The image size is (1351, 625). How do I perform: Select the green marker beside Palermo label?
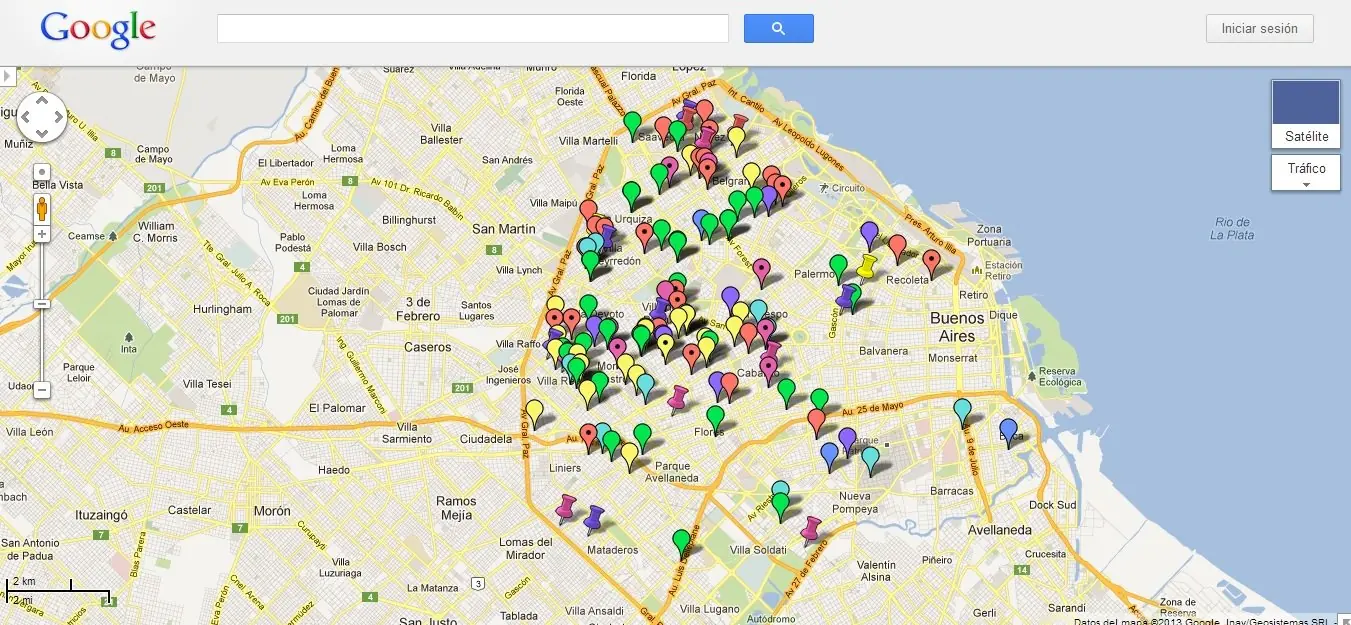(x=839, y=267)
